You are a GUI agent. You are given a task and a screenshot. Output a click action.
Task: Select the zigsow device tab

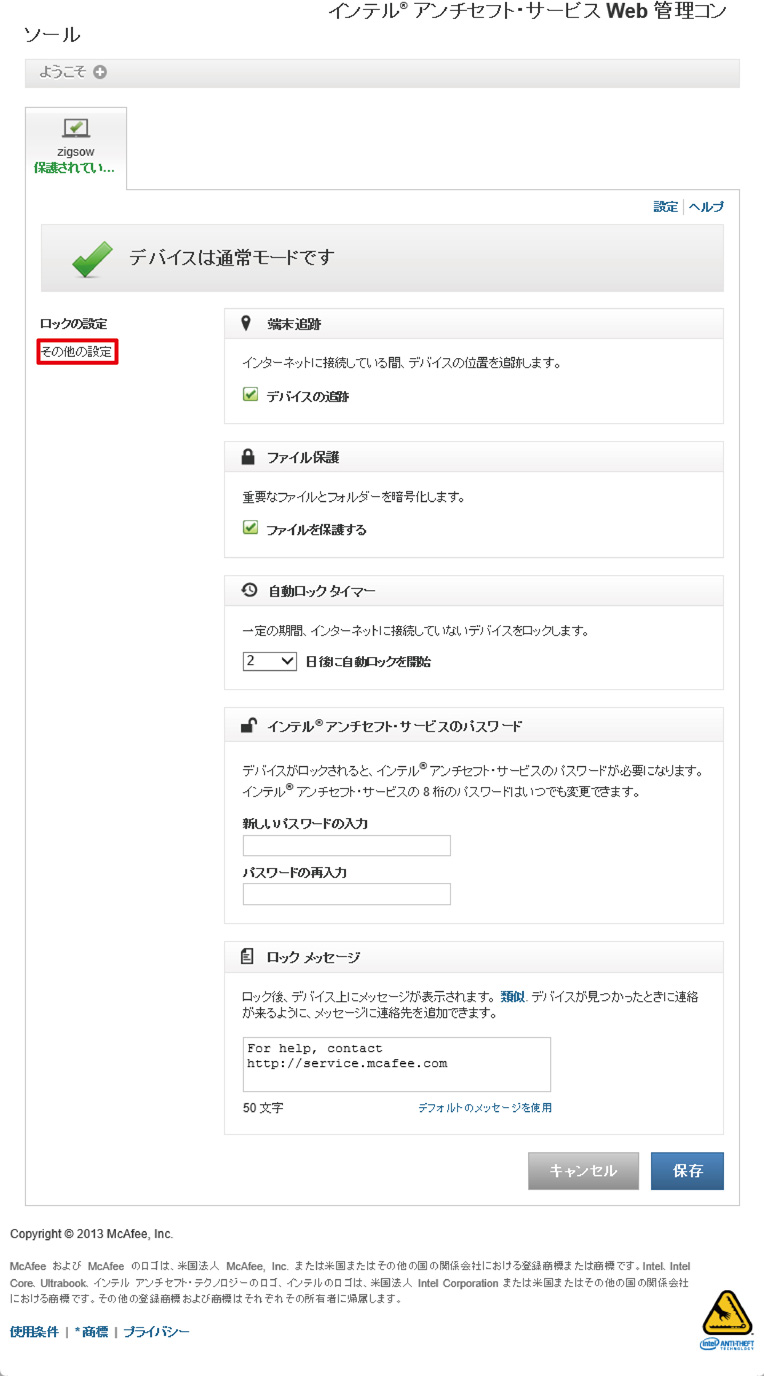pyautogui.click(x=76, y=147)
